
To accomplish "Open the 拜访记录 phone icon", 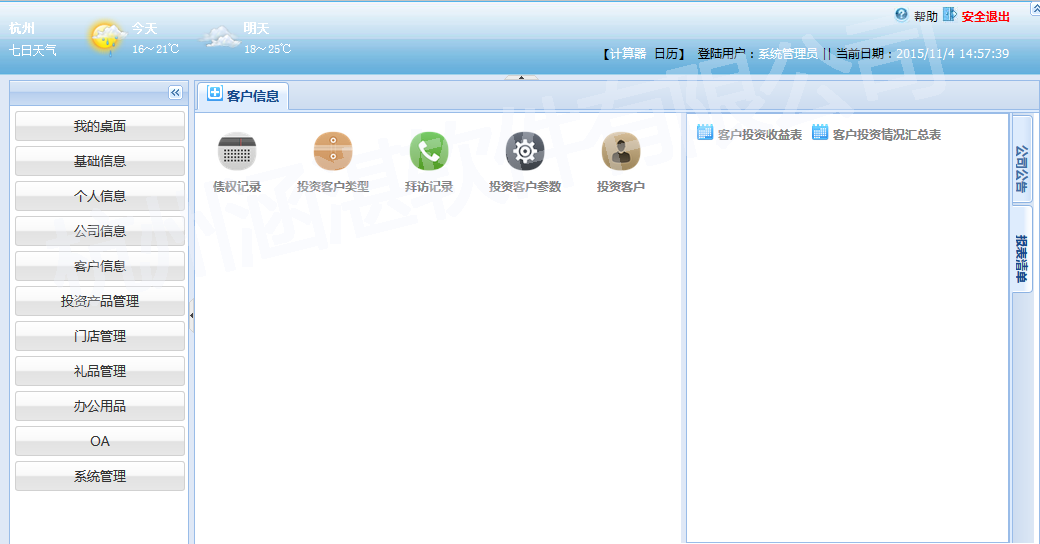I will [x=429, y=152].
